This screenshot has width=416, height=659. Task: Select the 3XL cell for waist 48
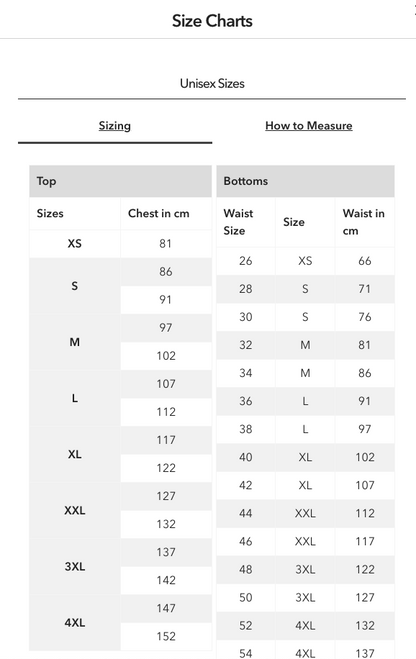click(x=305, y=569)
